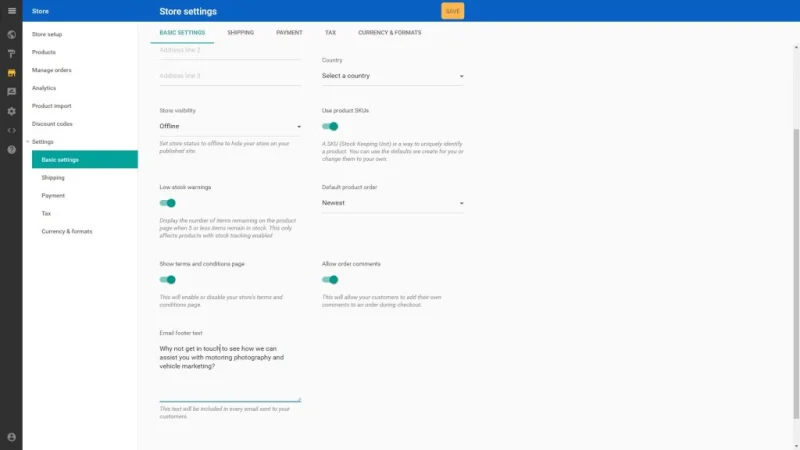800x450 pixels.
Task: Click the gear settings icon
Action: 11,111
